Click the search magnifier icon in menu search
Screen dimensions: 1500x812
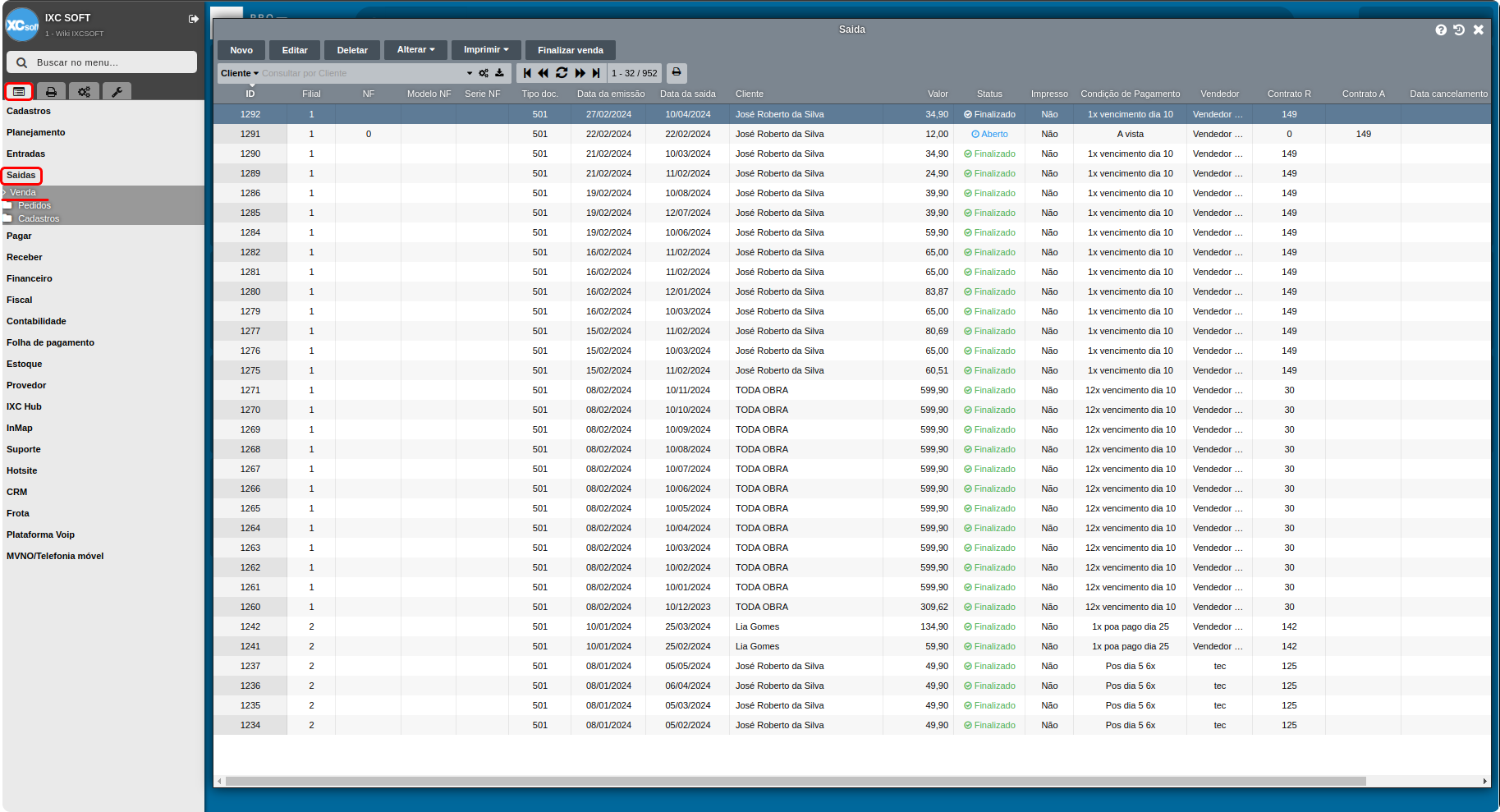tap(22, 62)
